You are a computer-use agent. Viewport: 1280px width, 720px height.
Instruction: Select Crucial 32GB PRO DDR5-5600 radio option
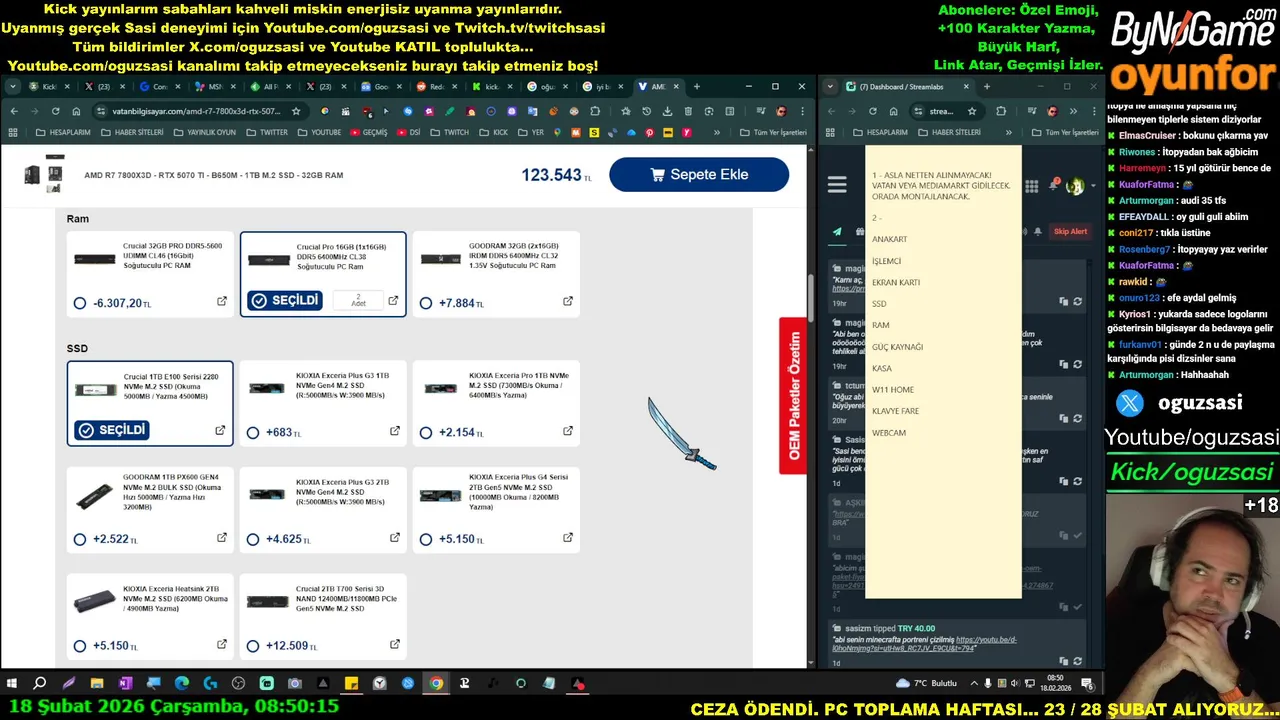click(80, 303)
